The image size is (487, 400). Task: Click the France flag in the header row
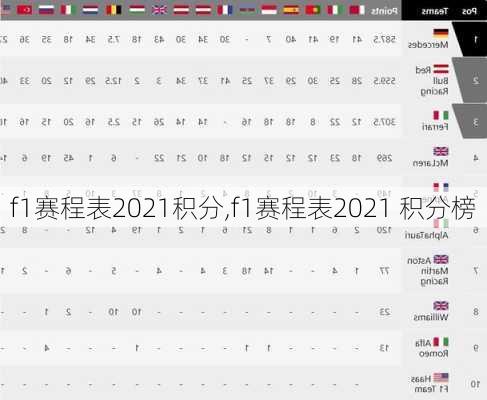tap(225, 10)
